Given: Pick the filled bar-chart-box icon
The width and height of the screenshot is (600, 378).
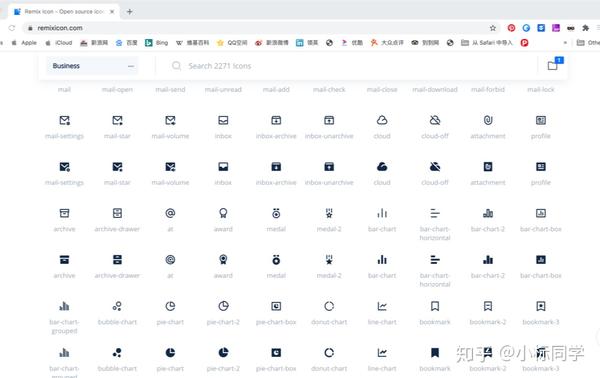Looking at the screenshot, I should coord(541,260).
